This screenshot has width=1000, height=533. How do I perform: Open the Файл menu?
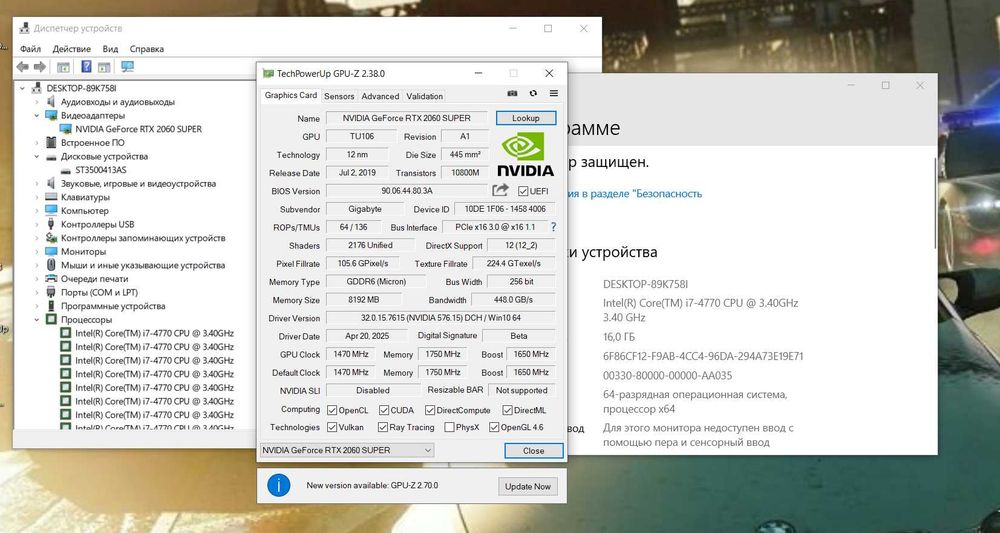click(30, 49)
